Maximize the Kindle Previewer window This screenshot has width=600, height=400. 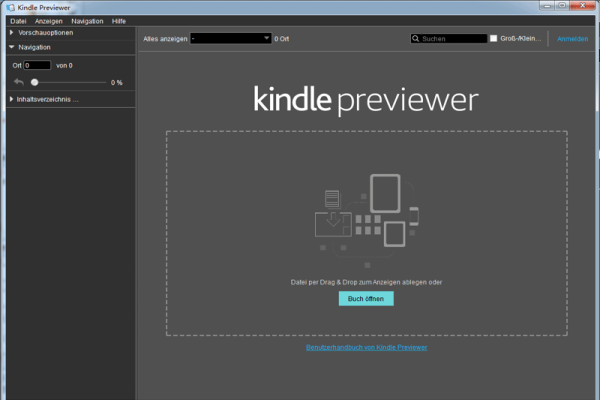coord(562,6)
